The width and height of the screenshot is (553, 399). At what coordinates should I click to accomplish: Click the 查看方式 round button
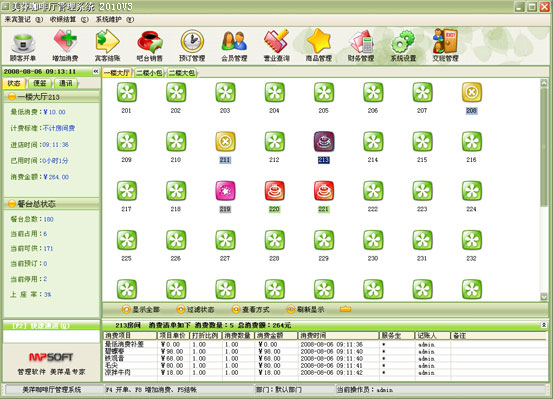click(x=236, y=309)
